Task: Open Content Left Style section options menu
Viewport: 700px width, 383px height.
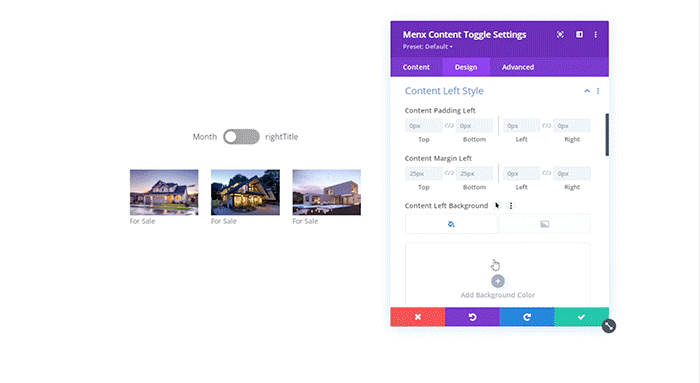Action: pos(598,91)
